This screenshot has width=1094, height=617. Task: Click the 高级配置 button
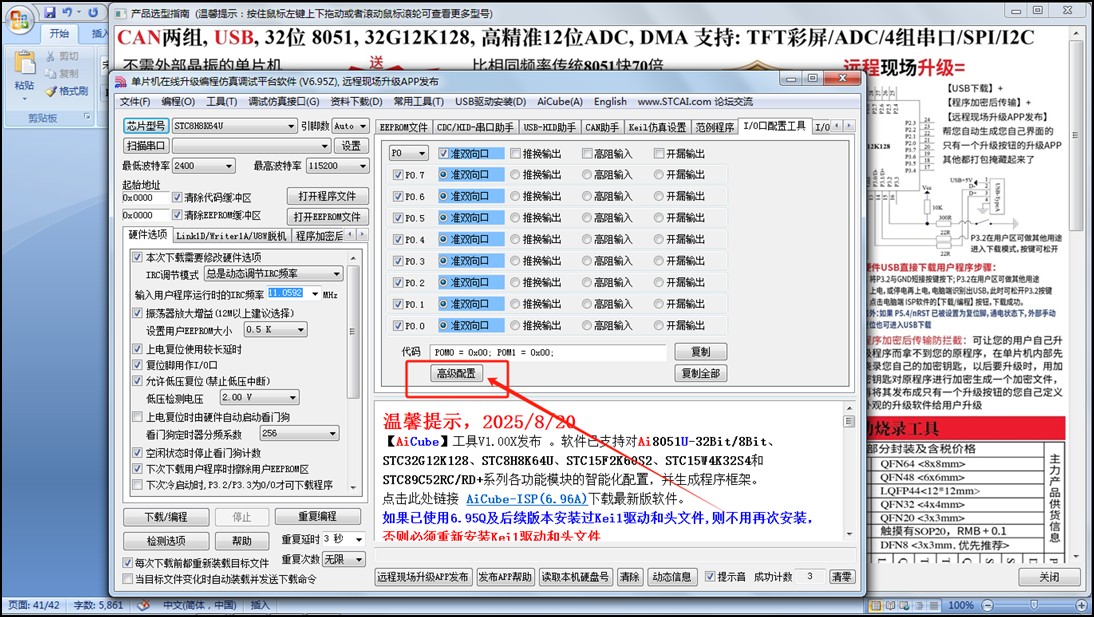(442, 373)
